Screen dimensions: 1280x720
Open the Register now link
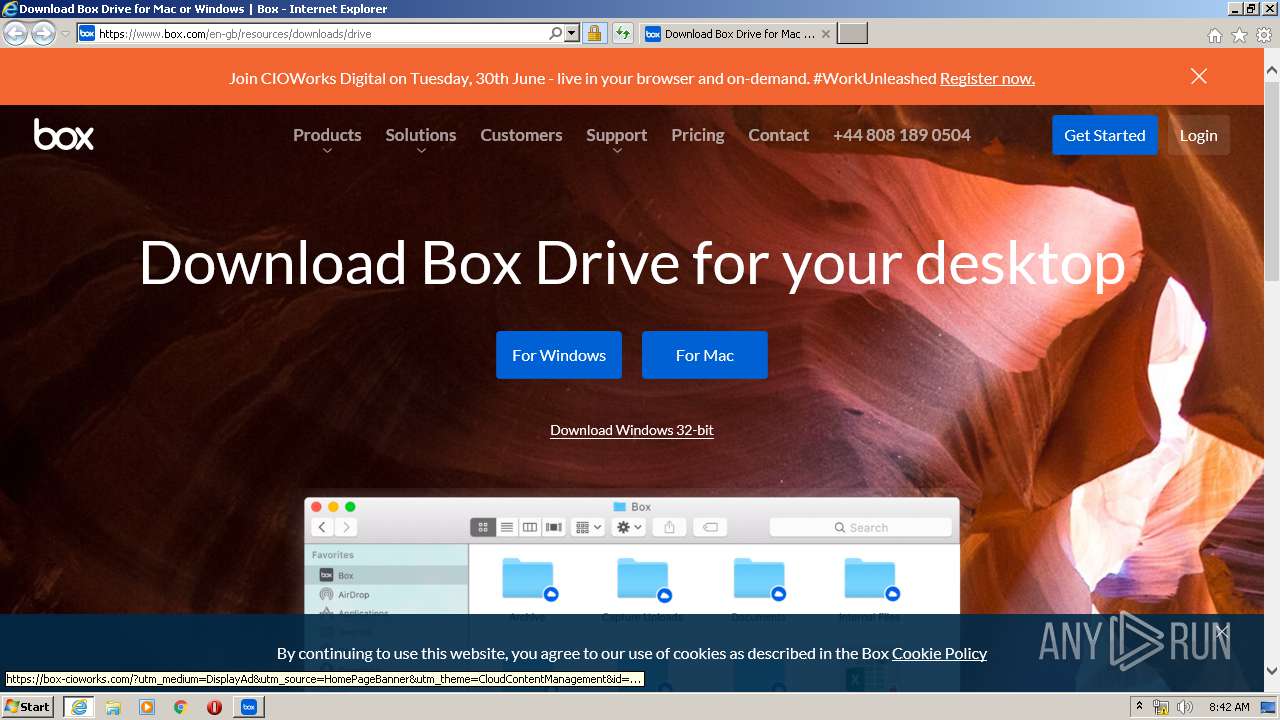coord(987,78)
